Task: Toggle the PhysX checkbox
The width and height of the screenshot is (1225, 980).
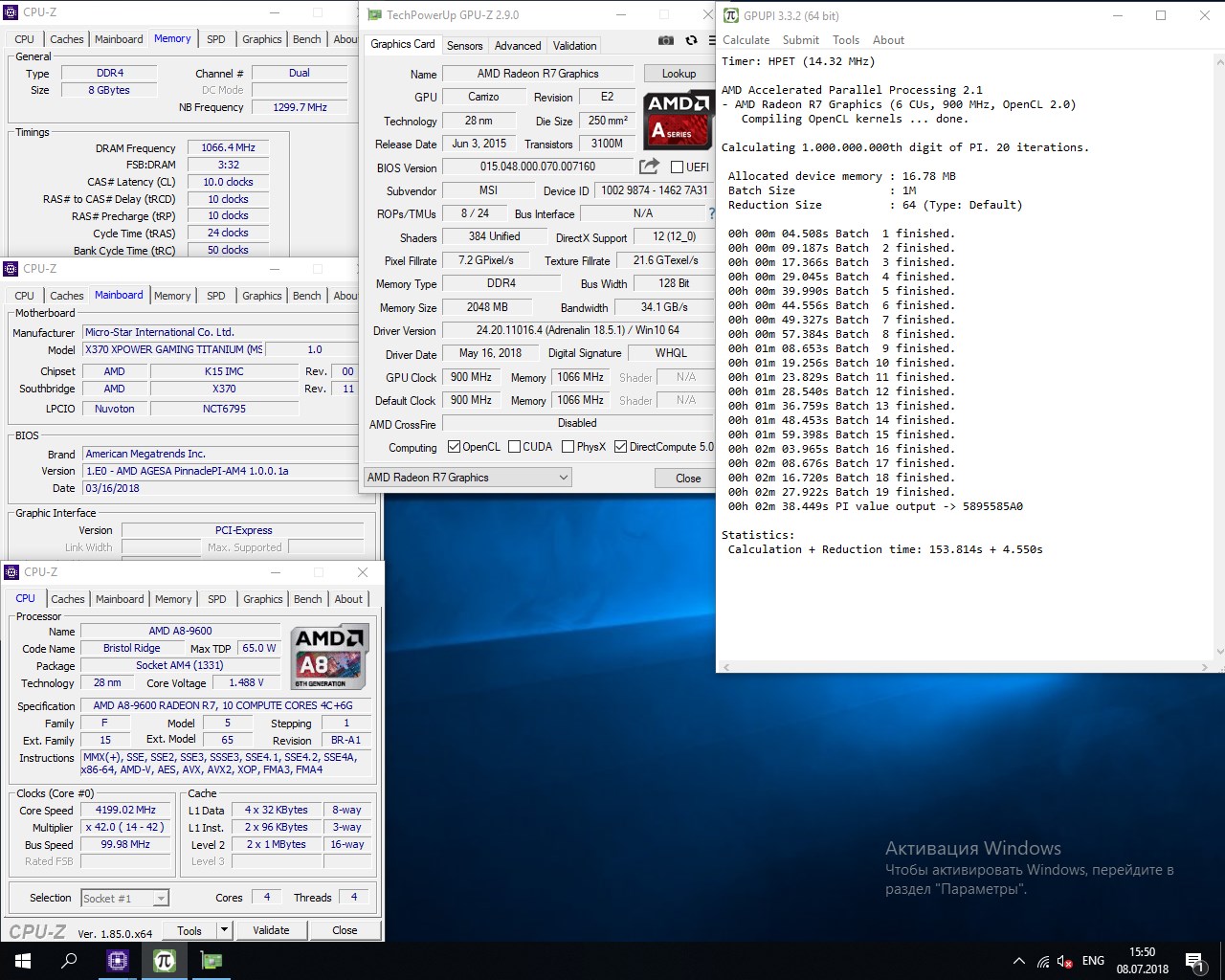Action: 568,447
